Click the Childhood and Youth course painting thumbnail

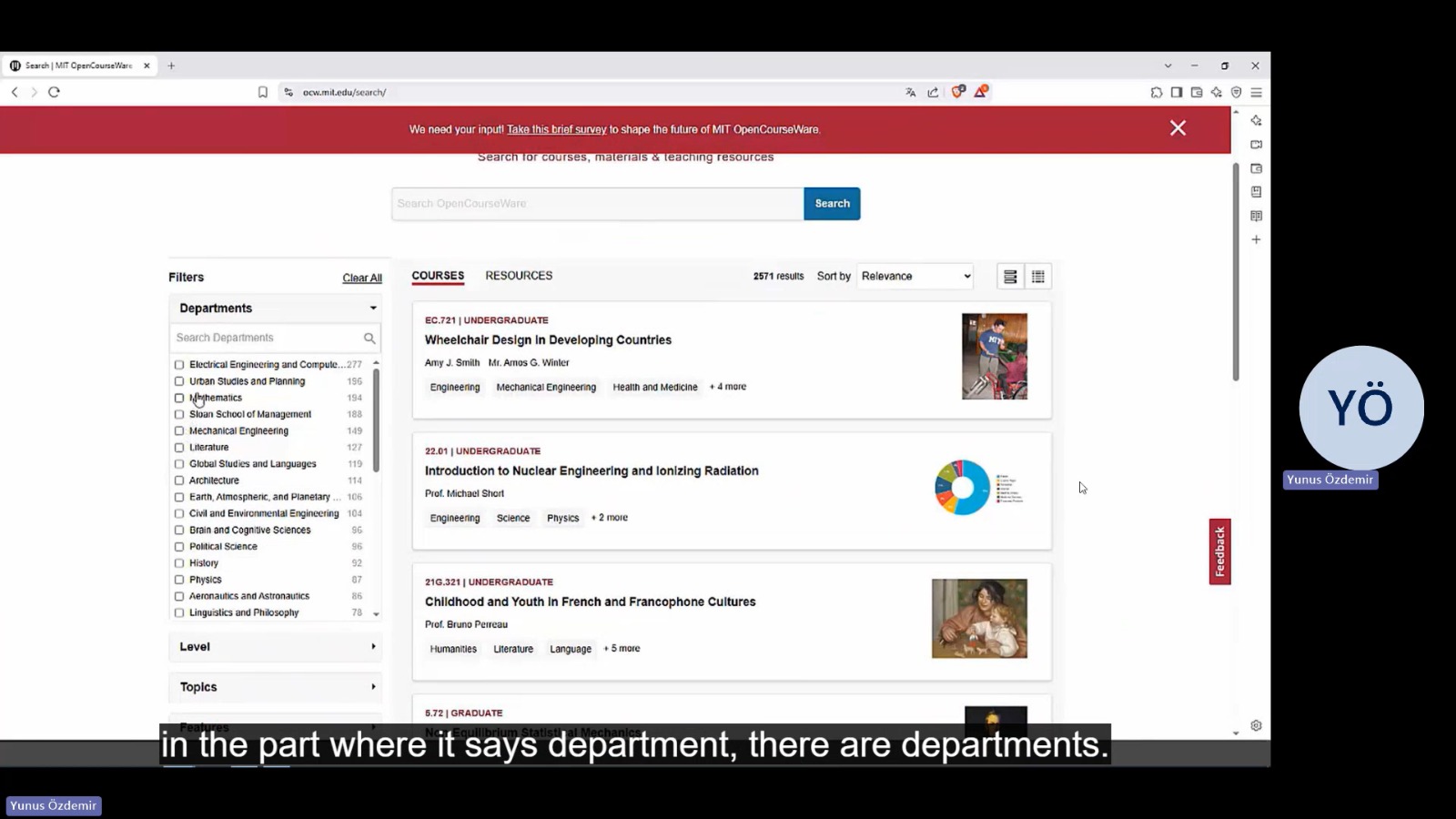click(979, 619)
